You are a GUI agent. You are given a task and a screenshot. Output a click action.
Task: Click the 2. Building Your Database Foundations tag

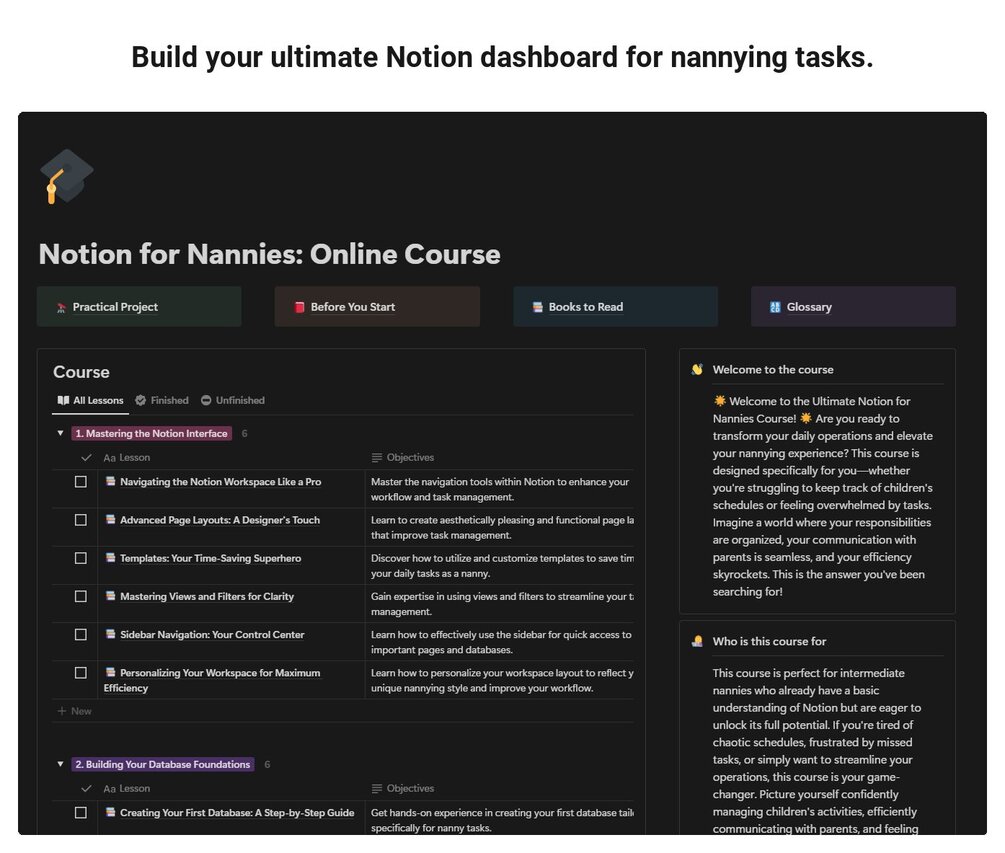click(x=163, y=765)
